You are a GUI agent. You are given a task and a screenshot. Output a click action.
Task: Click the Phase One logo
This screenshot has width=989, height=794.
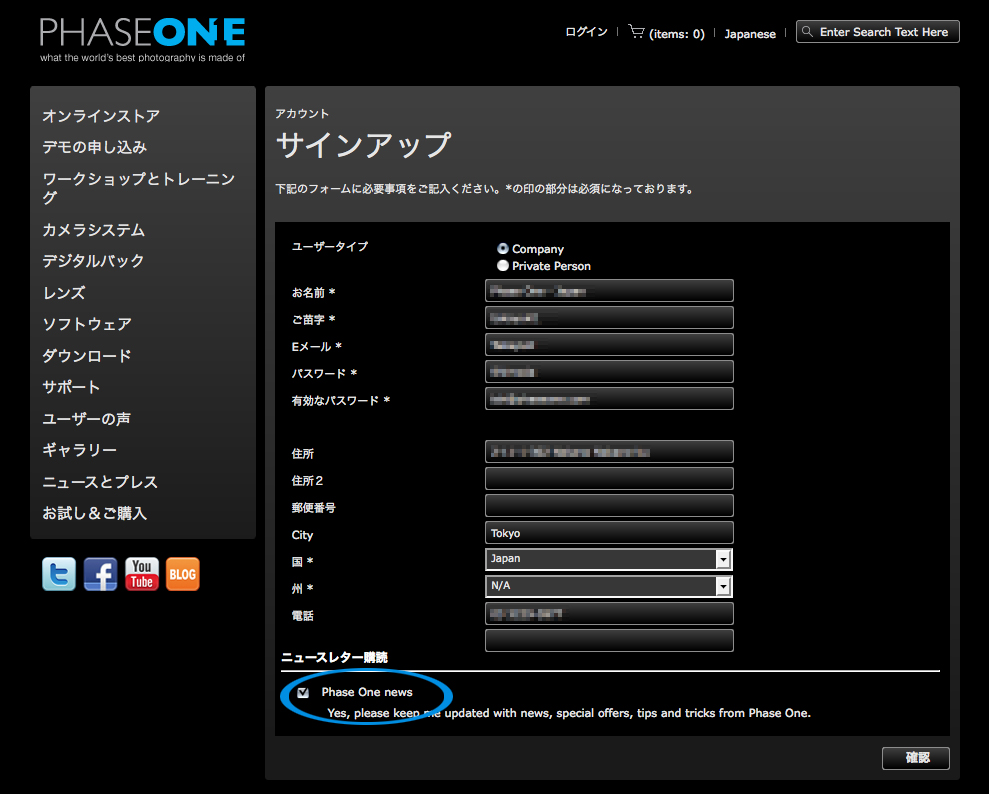coord(140,30)
